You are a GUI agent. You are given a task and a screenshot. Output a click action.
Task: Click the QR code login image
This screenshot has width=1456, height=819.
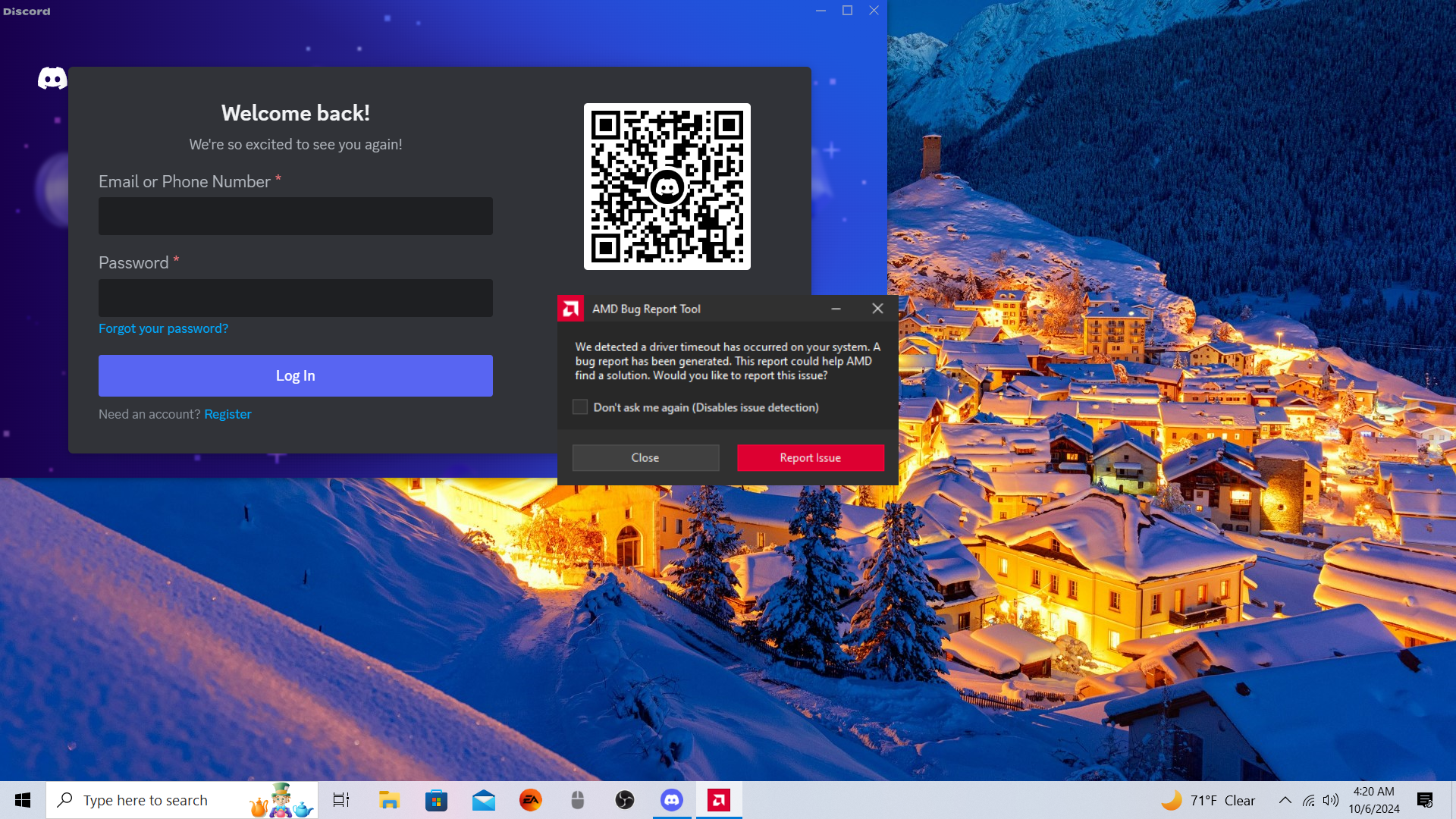click(667, 187)
